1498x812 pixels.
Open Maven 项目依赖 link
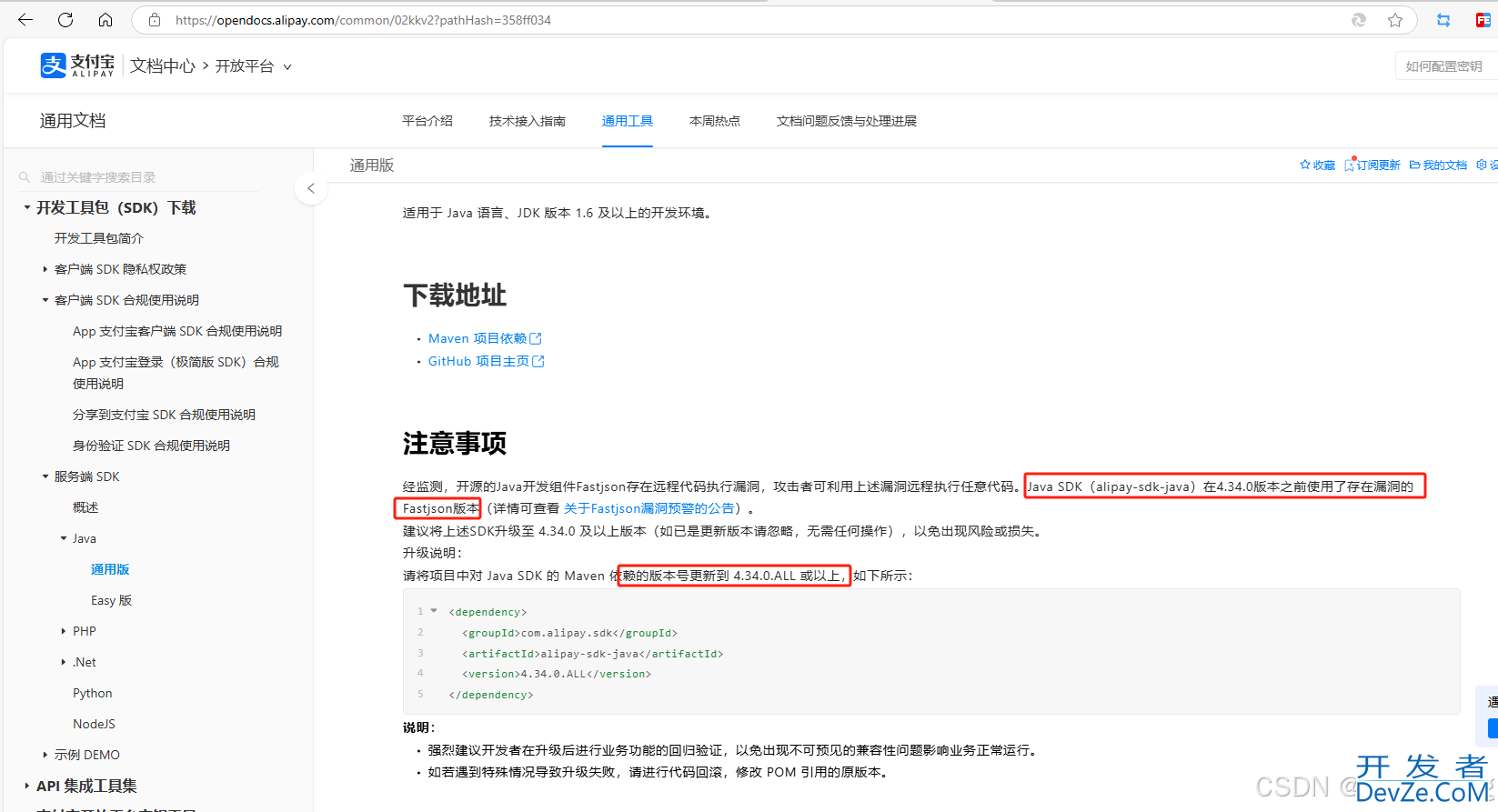click(478, 338)
